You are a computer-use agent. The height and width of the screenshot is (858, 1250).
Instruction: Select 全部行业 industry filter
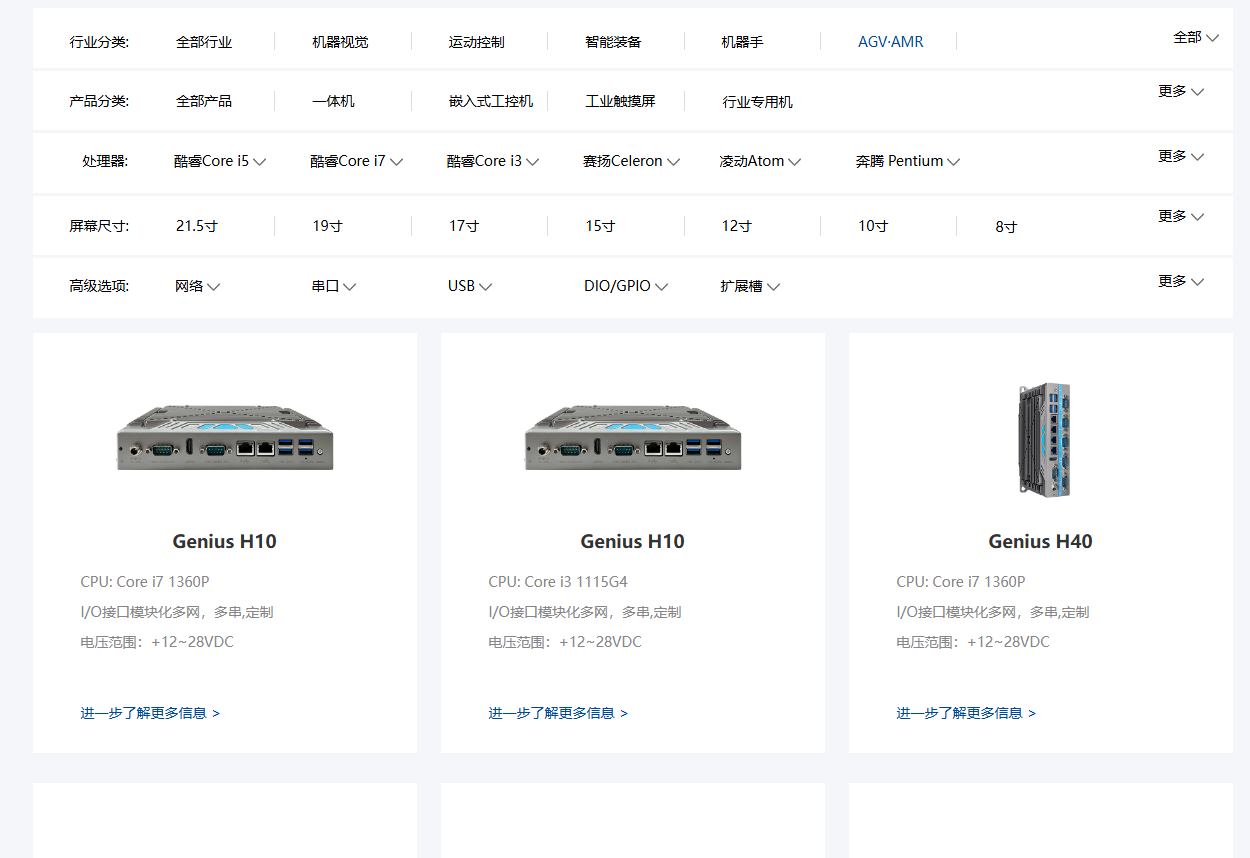pos(204,42)
